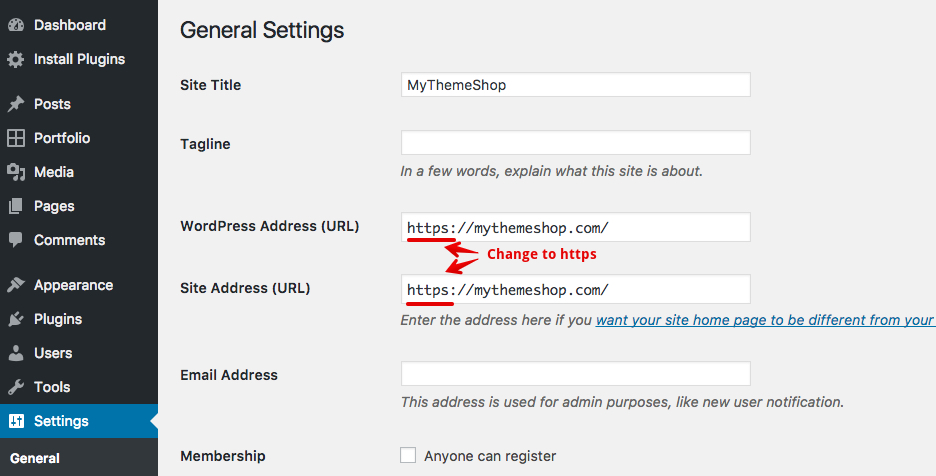Image resolution: width=936 pixels, height=476 pixels.
Task: Focus the Tagline input field
Action: (x=575, y=143)
